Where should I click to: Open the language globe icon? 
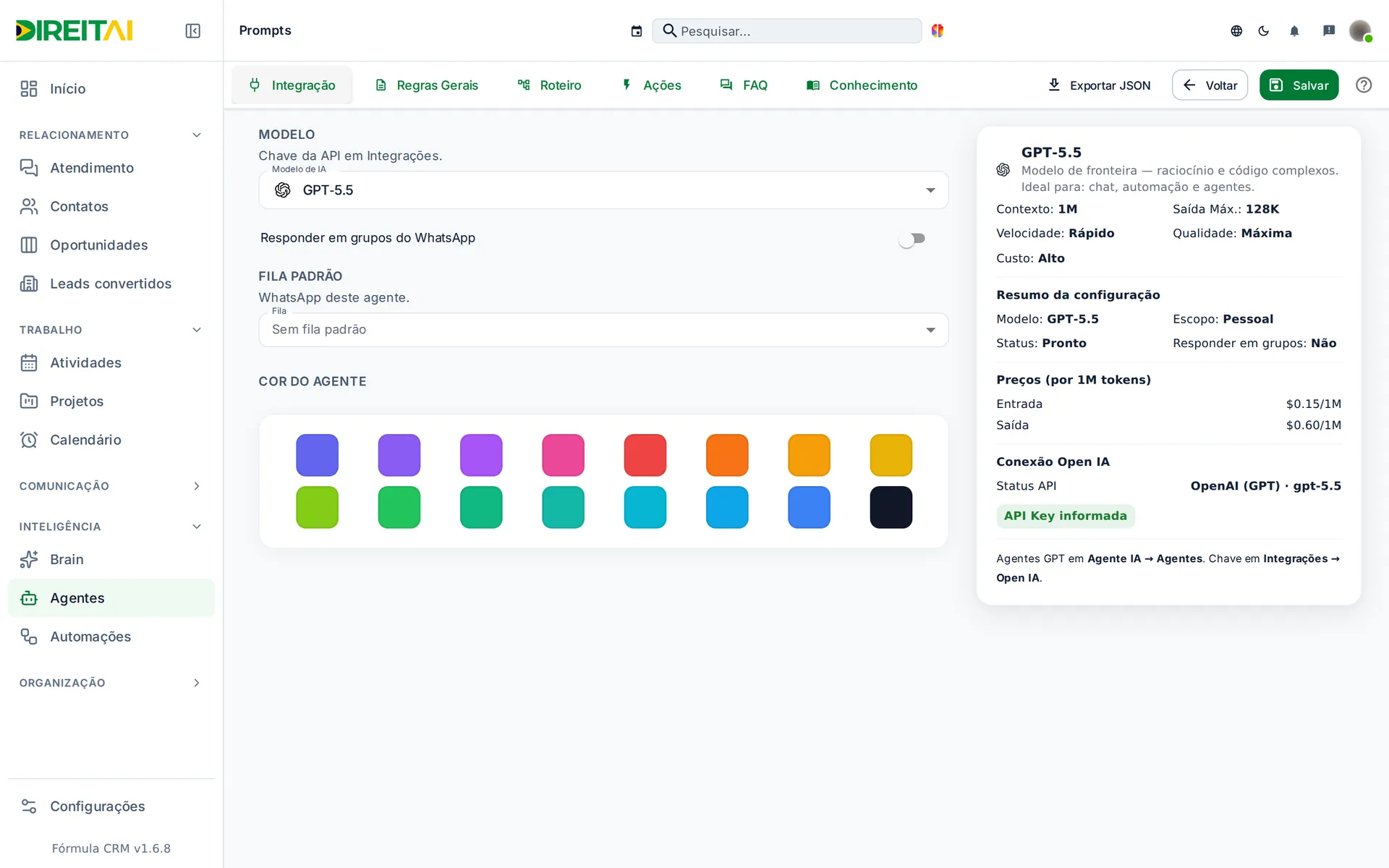tap(1236, 30)
